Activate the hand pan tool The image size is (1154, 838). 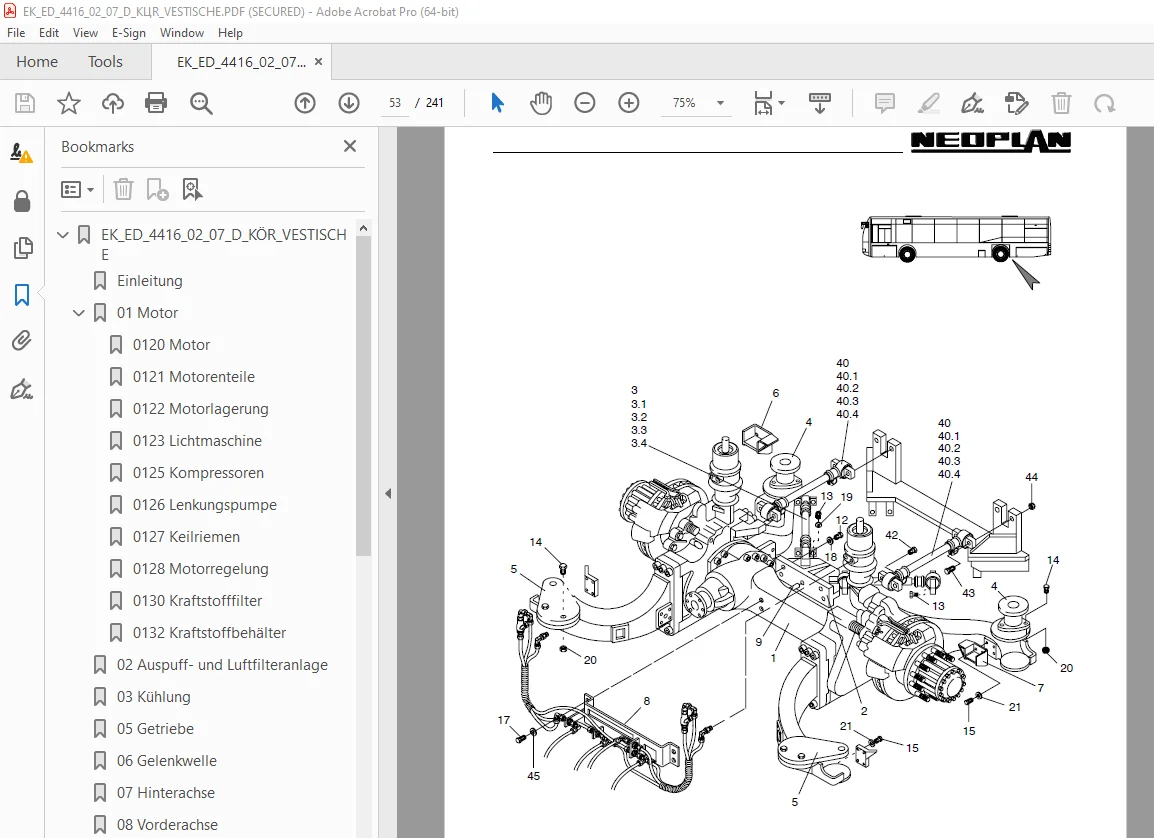click(541, 103)
